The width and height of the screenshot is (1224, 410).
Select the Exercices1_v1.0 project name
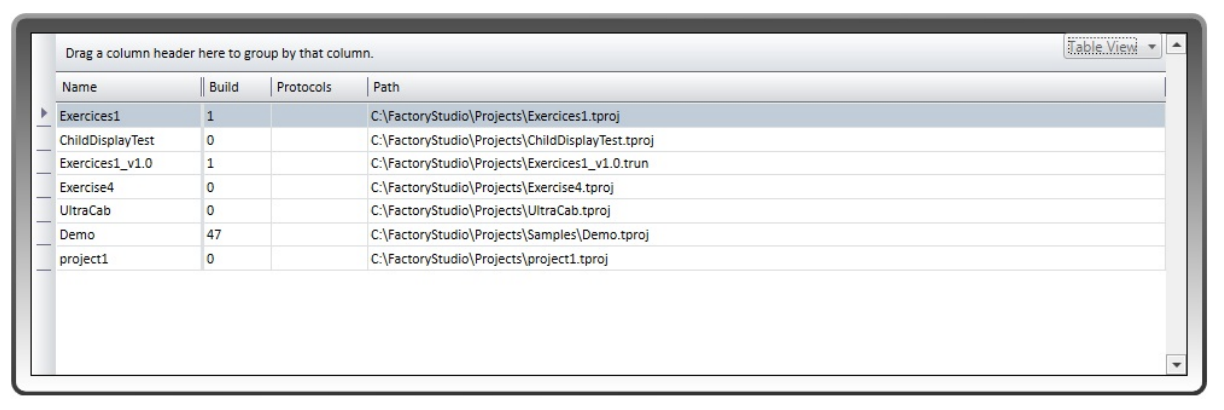104,162
